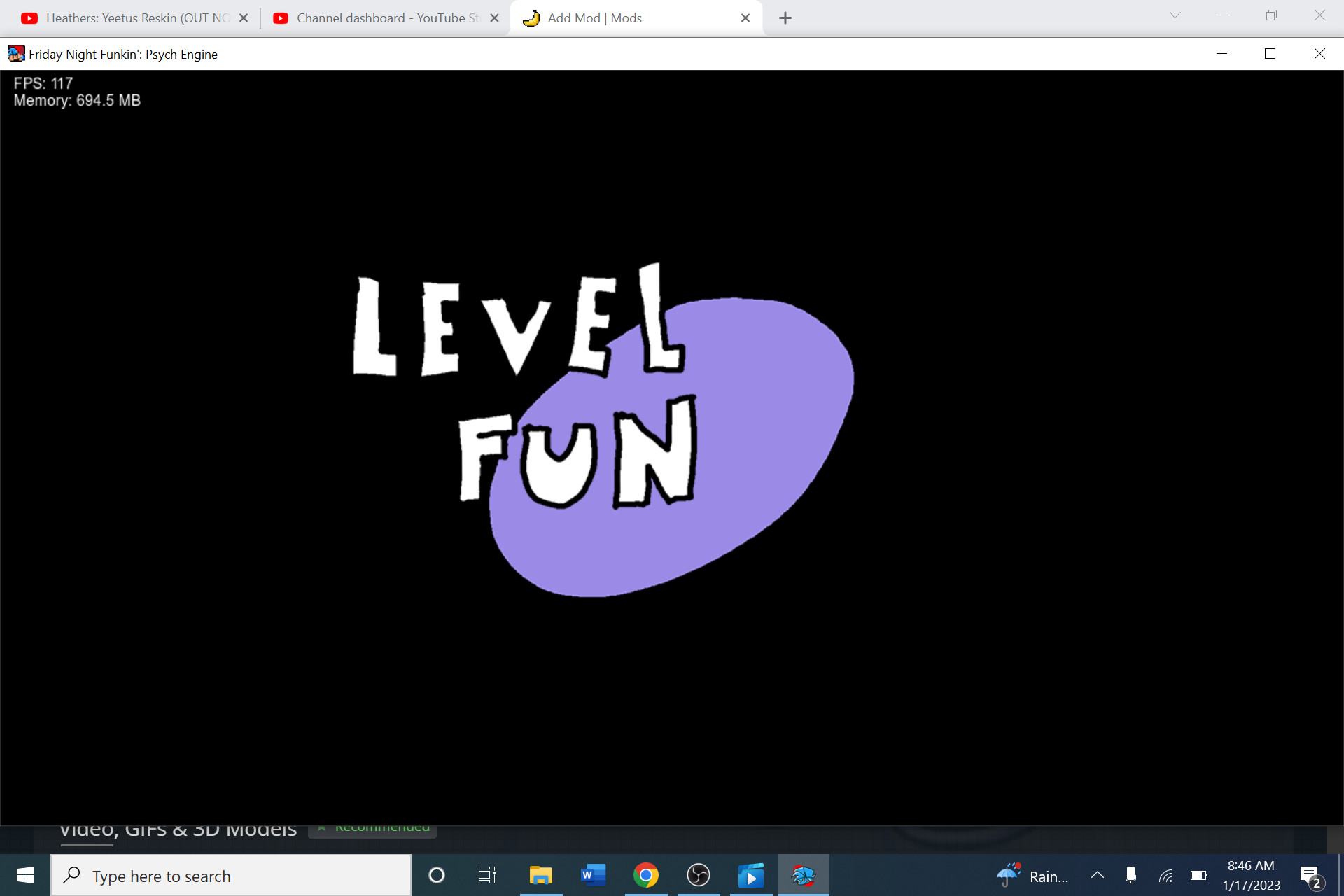Close the Channel dashboard tab

point(494,18)
